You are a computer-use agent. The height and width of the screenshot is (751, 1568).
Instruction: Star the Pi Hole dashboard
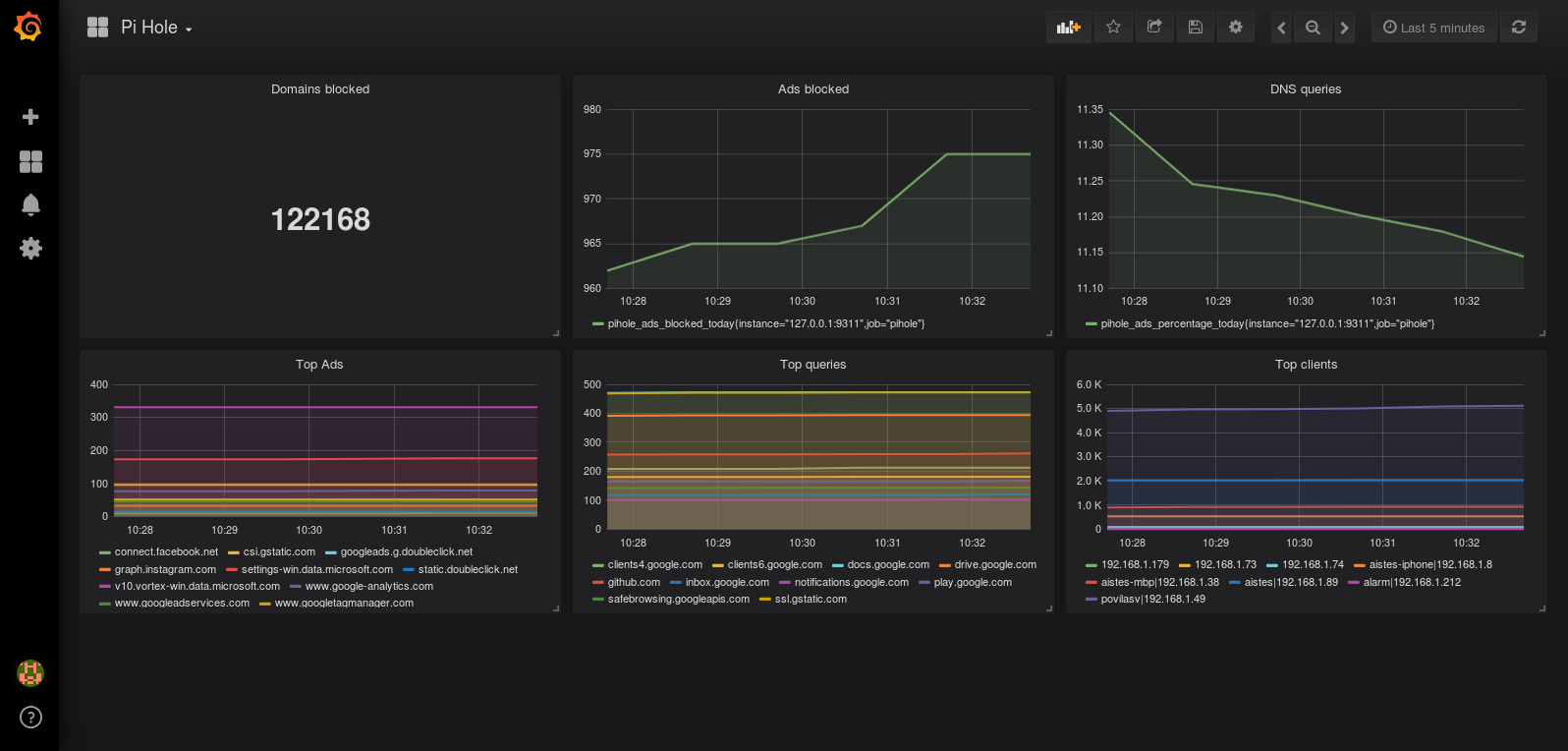(x=1113, y=28)
